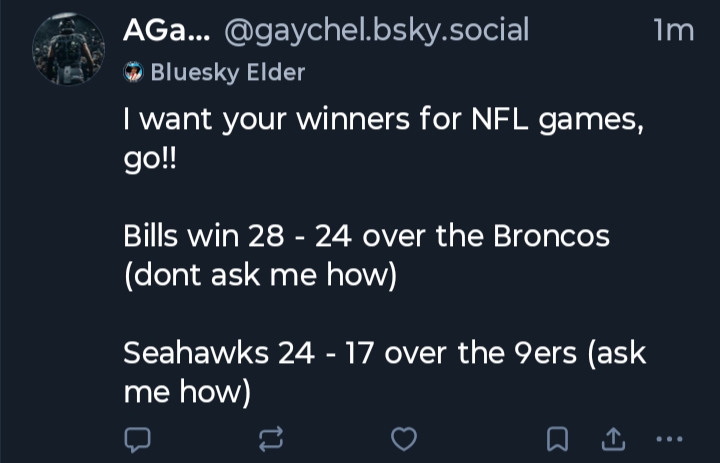
Task: Select the "Bluesky Elder" label text
Action: [x=229, y=72]
